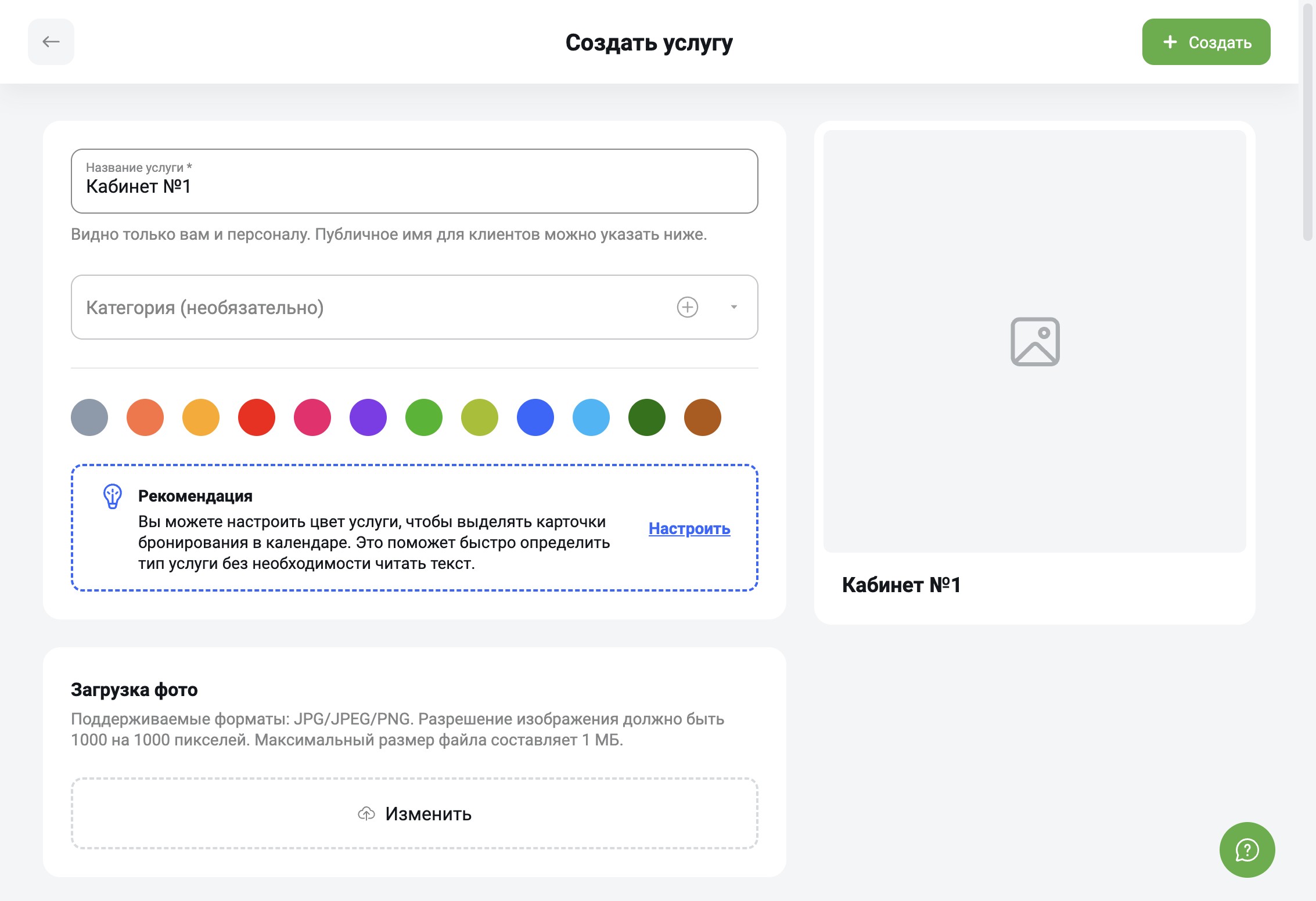Open the Категория (необязательно) combo box
The height and width of the screenshot is (901, 1316).
pos(372,307)
